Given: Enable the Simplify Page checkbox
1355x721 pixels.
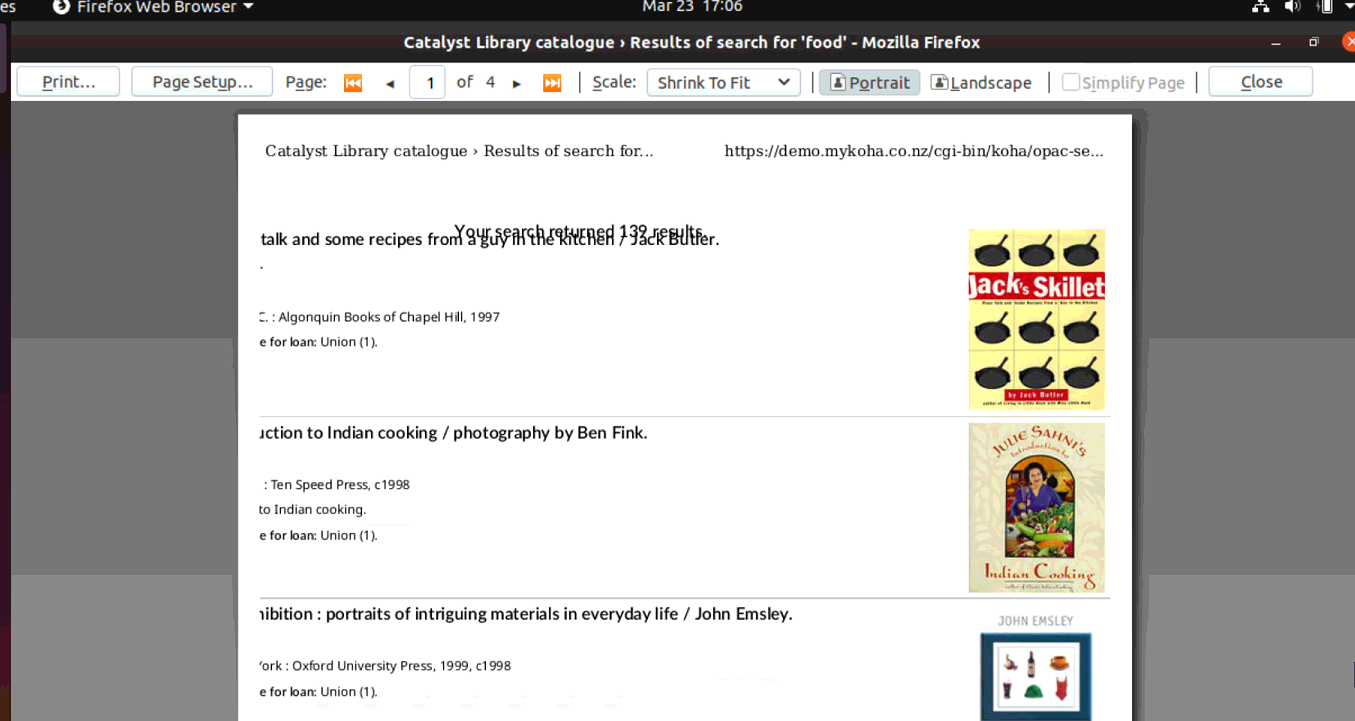Looking at the screenshot, I should [1070, 82].
